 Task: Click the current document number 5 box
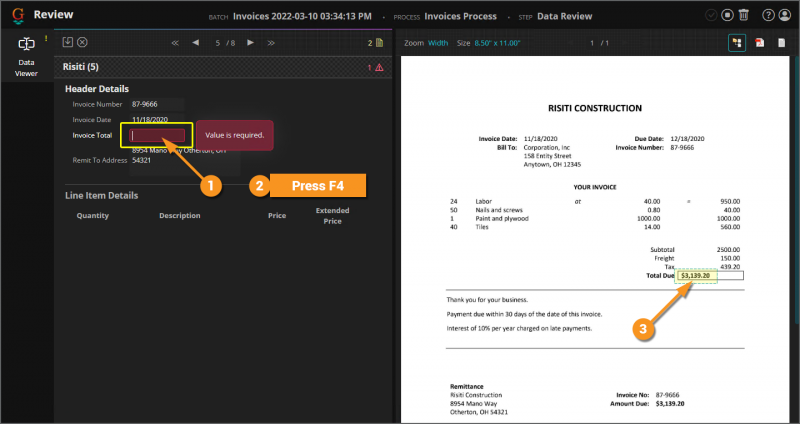click(x=217, y=43)
